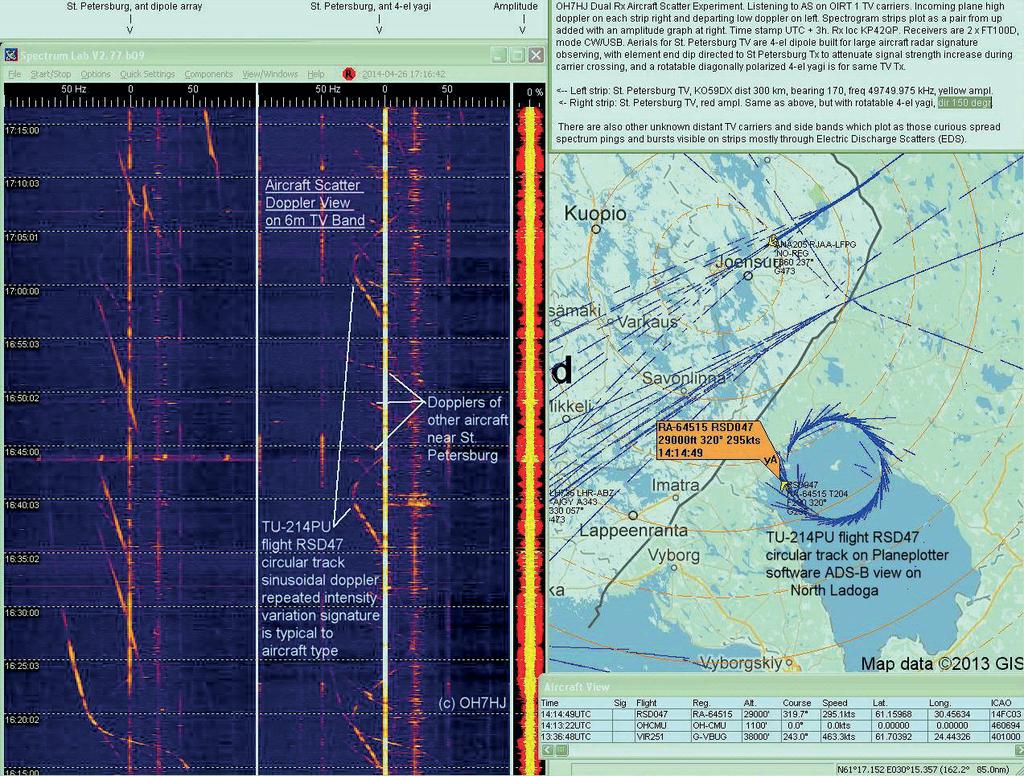Image resolution: width=1024 pixels, height=776 pixels.
Task: Sort Aircraft View by Alt. column
Action: [750, 703]
